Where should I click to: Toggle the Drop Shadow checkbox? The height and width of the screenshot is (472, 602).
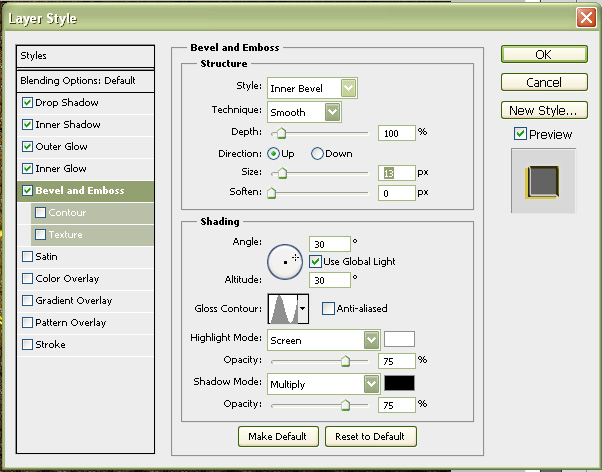27,103
